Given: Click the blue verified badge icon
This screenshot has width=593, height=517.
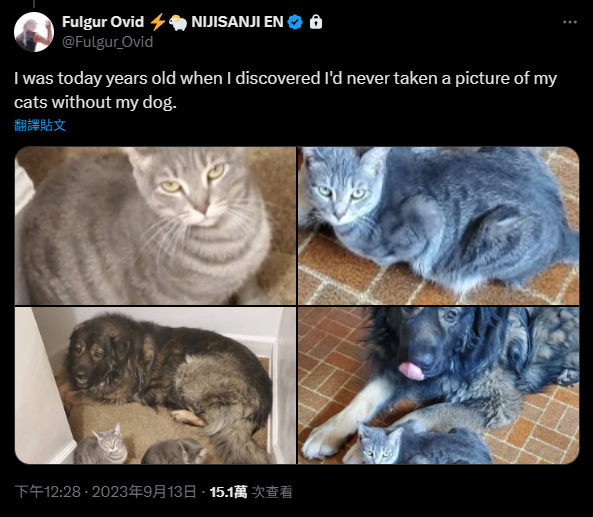Looking at the screenshot, I should (x=295, y=22).
